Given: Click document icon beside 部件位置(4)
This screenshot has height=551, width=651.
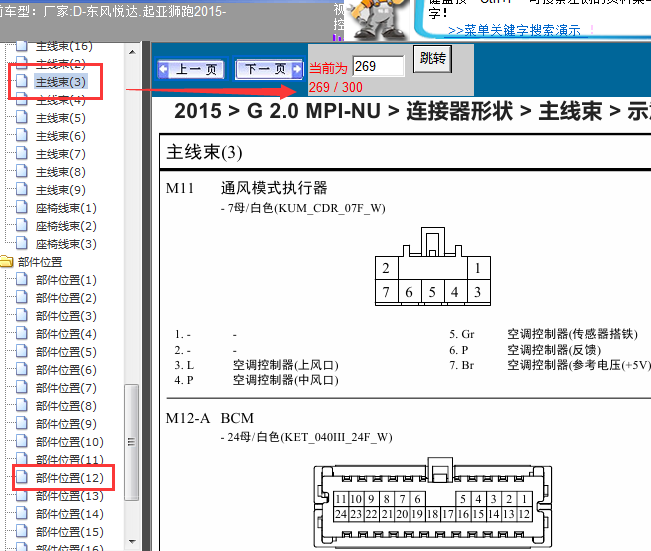Looking at the screenshot, I should [22, 333].
